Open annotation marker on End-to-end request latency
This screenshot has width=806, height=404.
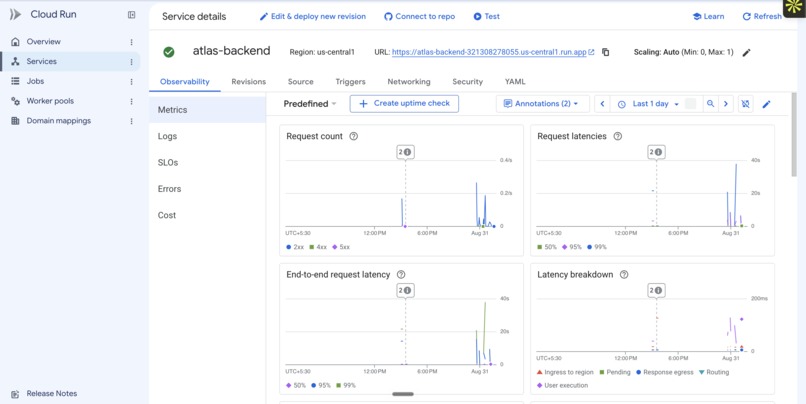click(405, 290)
